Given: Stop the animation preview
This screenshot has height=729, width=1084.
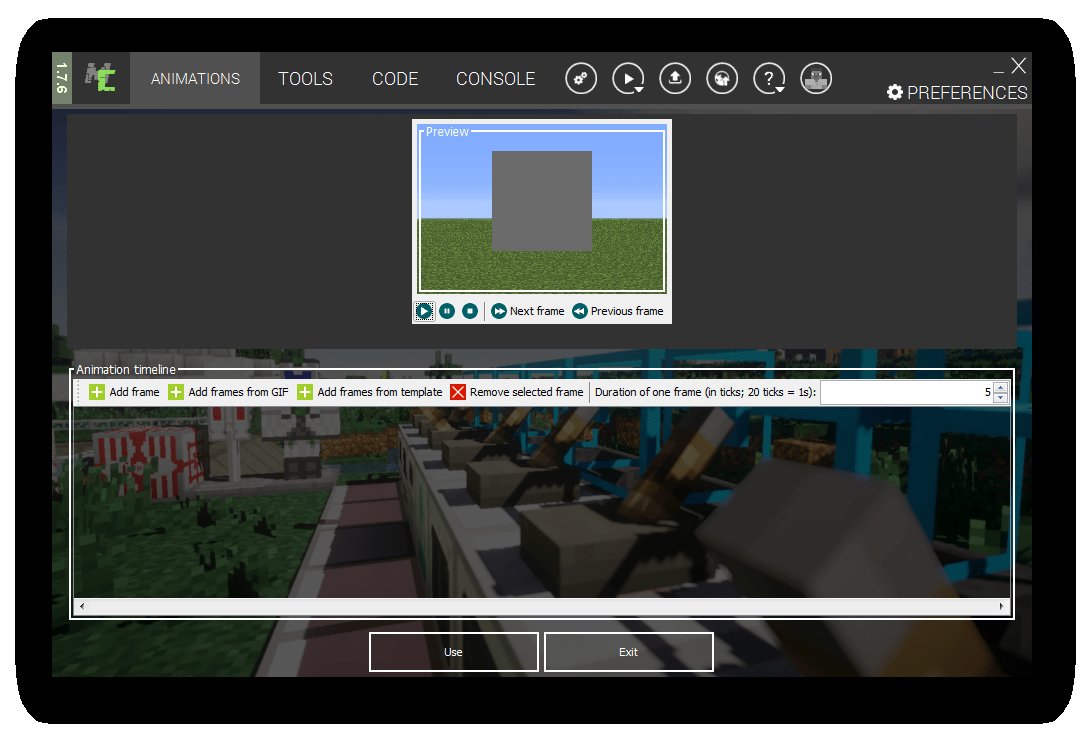Looking at the screenshot, I should [470, 311].
